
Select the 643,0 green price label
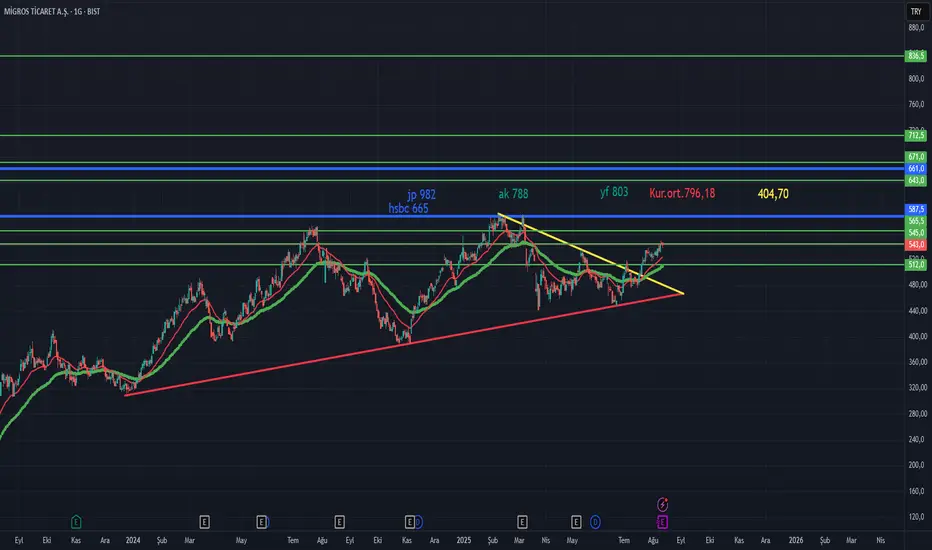915,180
